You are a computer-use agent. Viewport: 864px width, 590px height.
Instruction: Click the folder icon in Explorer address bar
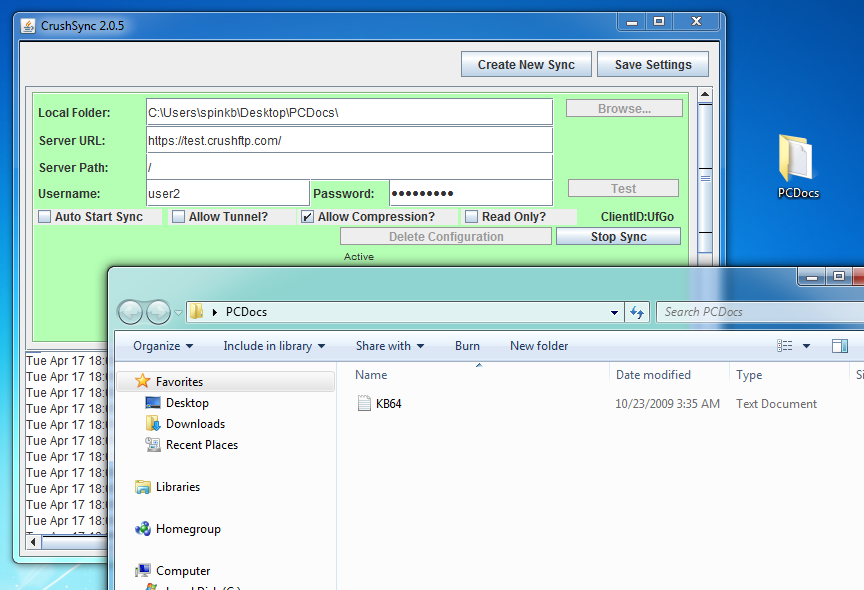[196, 312]
